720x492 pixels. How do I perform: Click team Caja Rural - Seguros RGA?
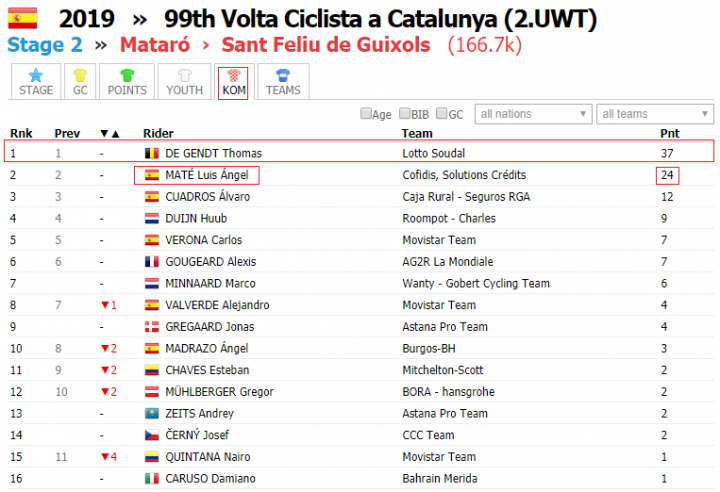466,197
